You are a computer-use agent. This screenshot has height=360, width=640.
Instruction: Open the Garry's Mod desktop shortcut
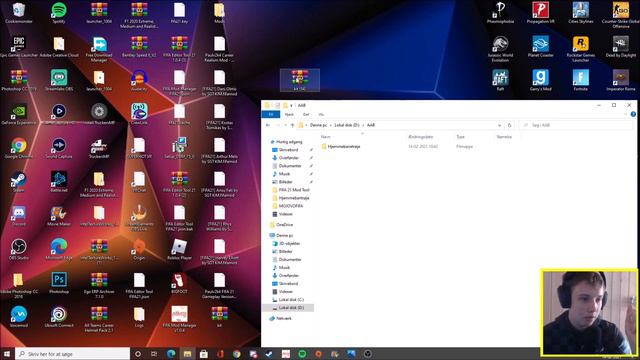pyautogui.click(x=540, y=80)
